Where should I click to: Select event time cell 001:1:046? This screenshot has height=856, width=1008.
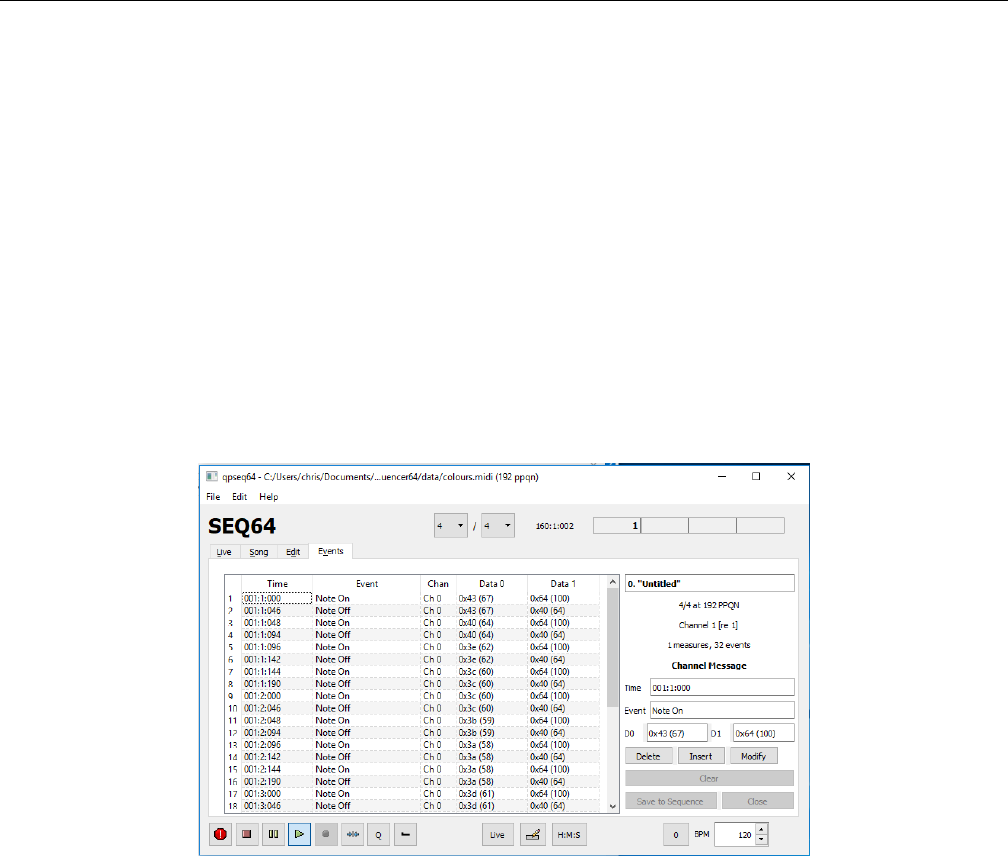pyautogui.click(x=277, y=611)
